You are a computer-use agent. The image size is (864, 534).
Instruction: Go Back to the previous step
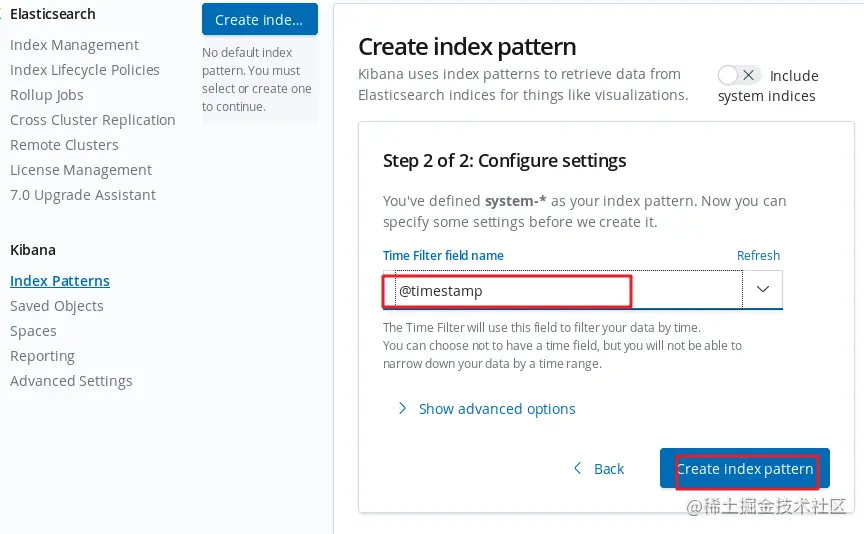pyautogui.click(x=608, y=468)
